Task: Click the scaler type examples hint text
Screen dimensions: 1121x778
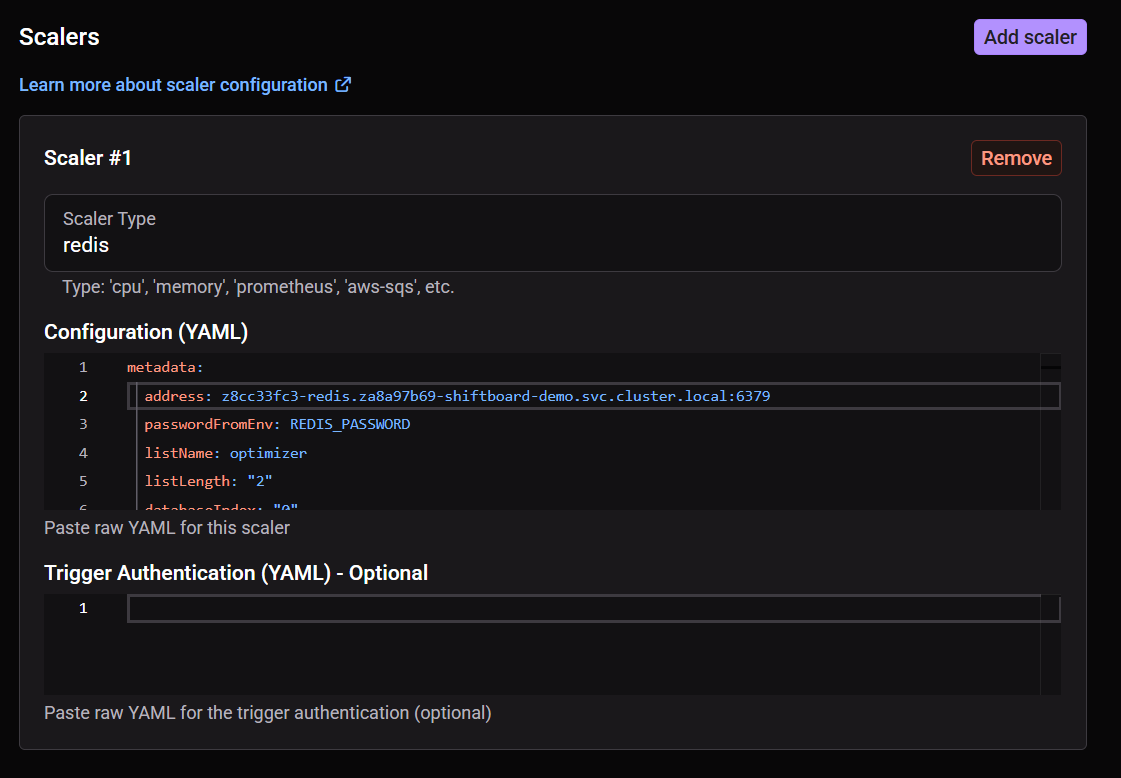Action: click(258, 287)
